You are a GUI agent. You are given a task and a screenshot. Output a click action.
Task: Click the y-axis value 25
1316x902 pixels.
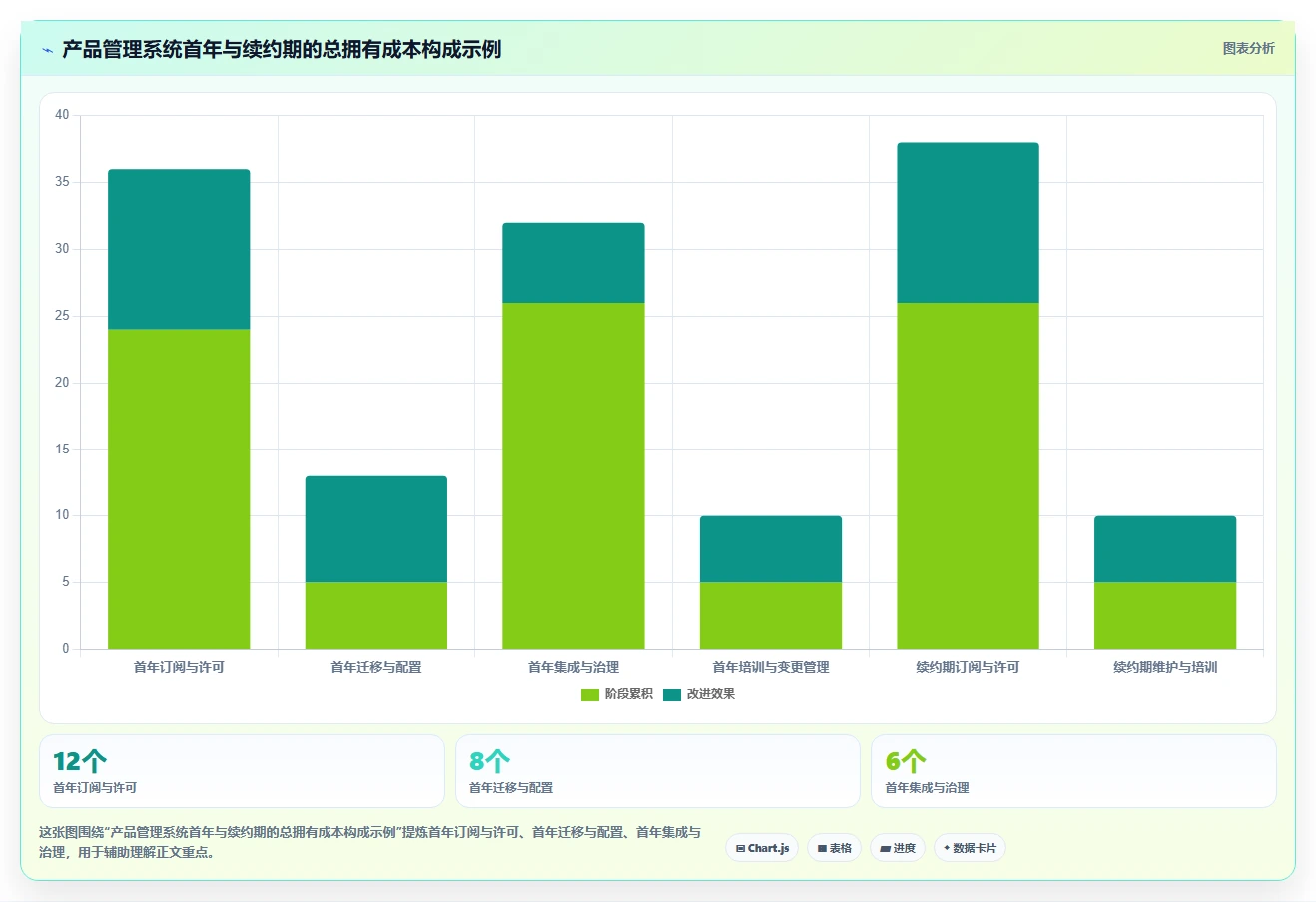pos(62,316)
